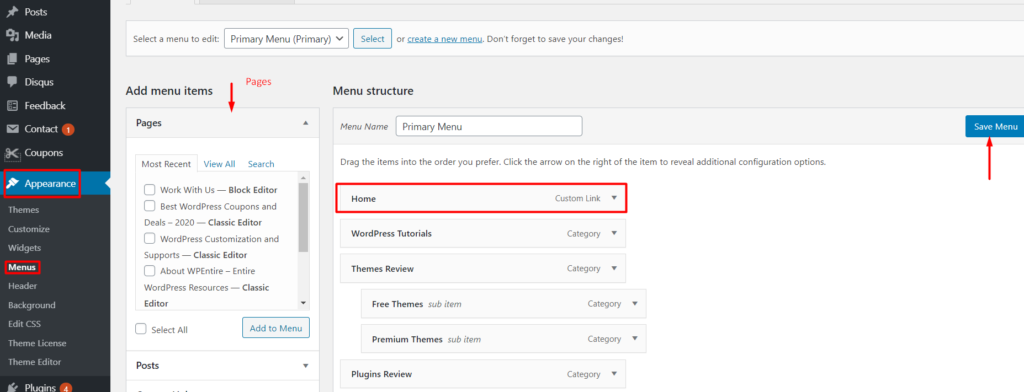Expand the Home menu item options
The image size is (1024, 392).
(x=614, y=198)
